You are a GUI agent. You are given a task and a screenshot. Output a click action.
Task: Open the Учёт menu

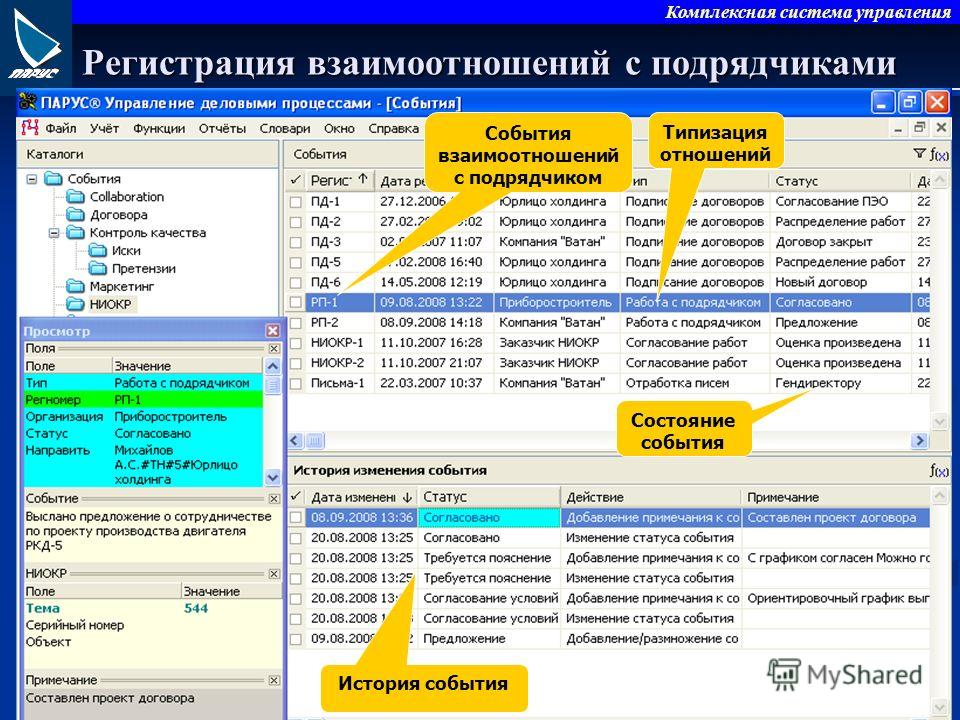click(x=104, y=129)
